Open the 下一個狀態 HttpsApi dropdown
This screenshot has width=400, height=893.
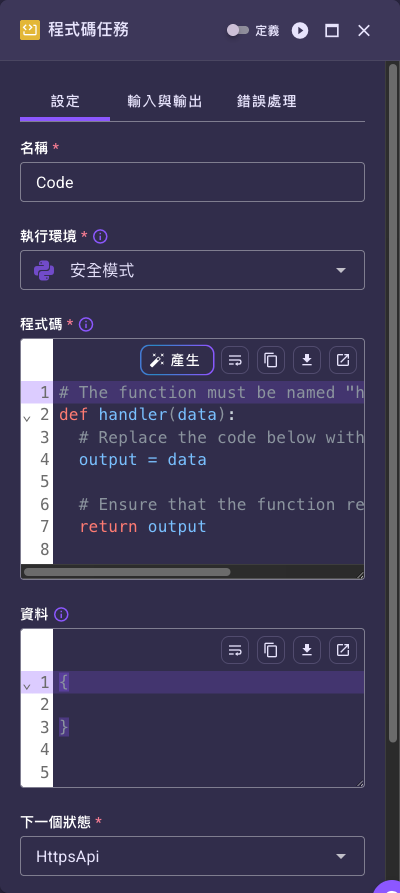tap(192, 856)
